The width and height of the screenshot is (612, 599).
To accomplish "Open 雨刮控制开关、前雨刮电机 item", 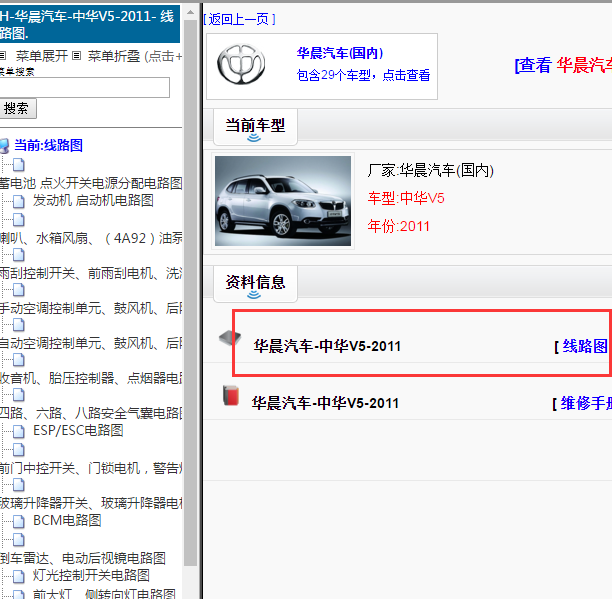I will [x=91, y=273].
